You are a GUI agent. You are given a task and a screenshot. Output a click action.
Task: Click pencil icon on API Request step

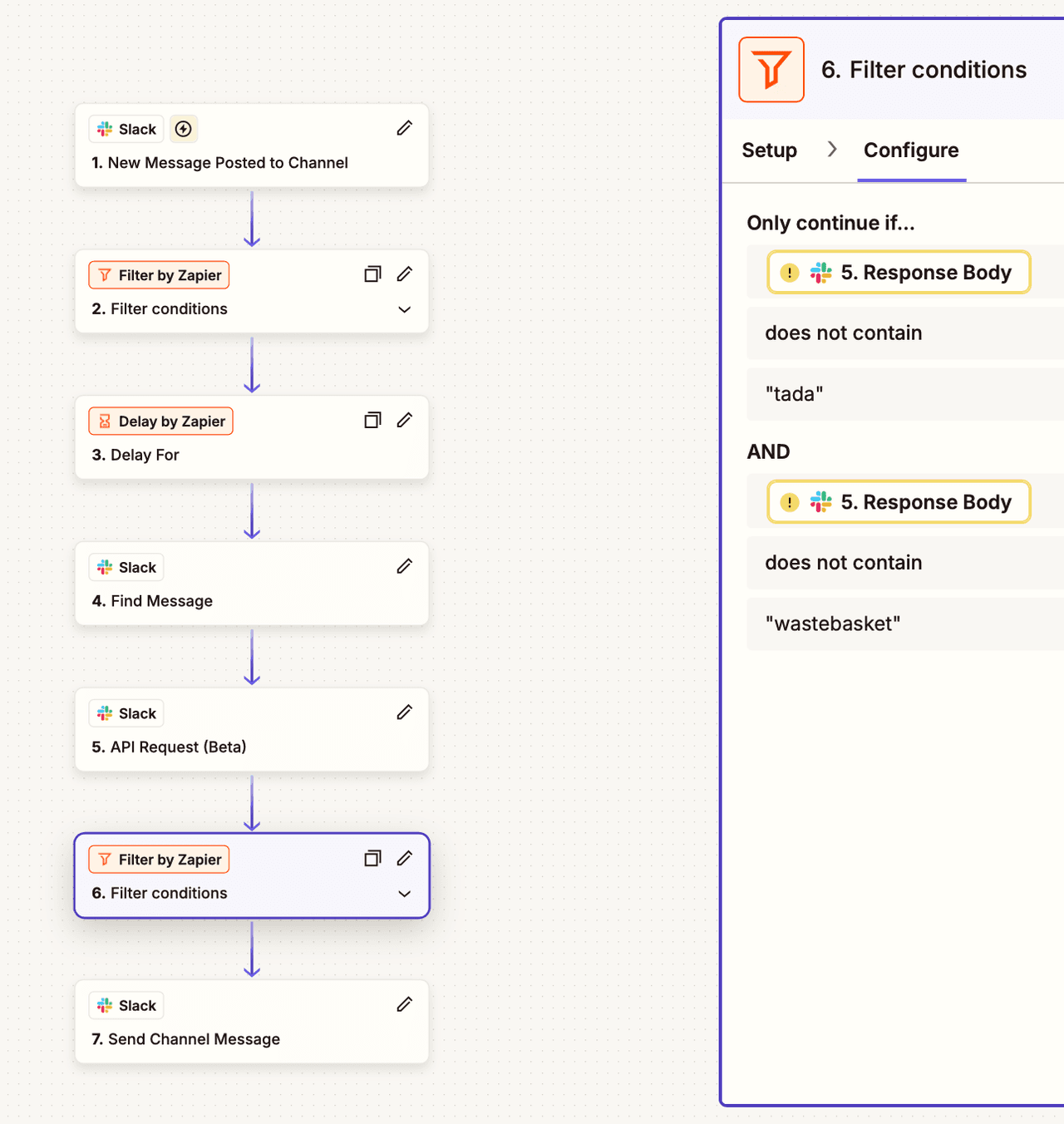[x=405, y=712]
